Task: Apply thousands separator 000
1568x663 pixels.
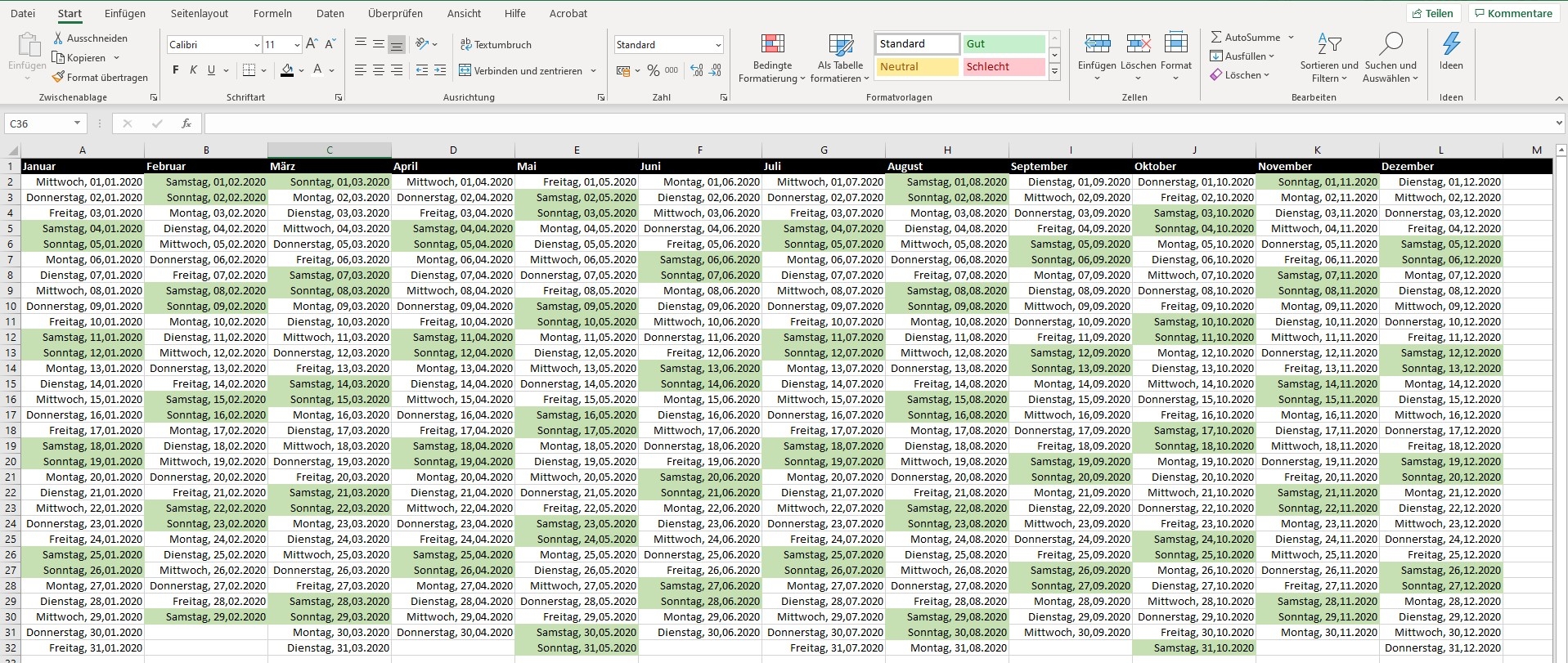Action: (672, 70)
